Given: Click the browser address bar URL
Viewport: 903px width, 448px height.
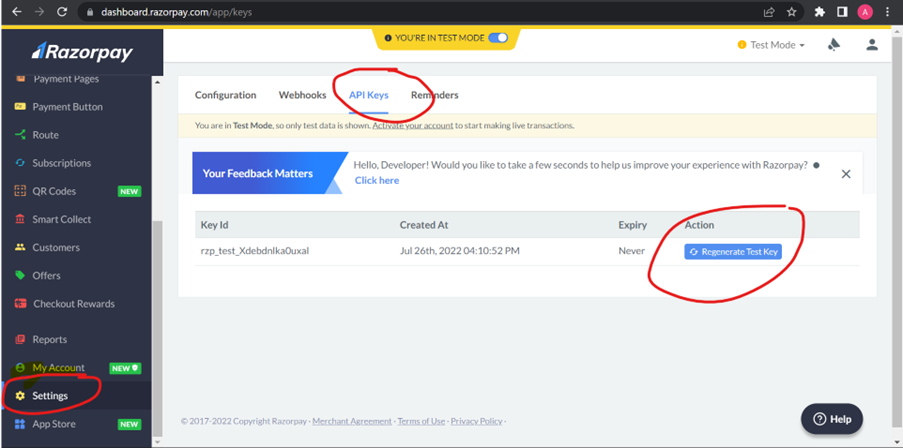Looking at the screenshot, I should (x=176, y=12).
